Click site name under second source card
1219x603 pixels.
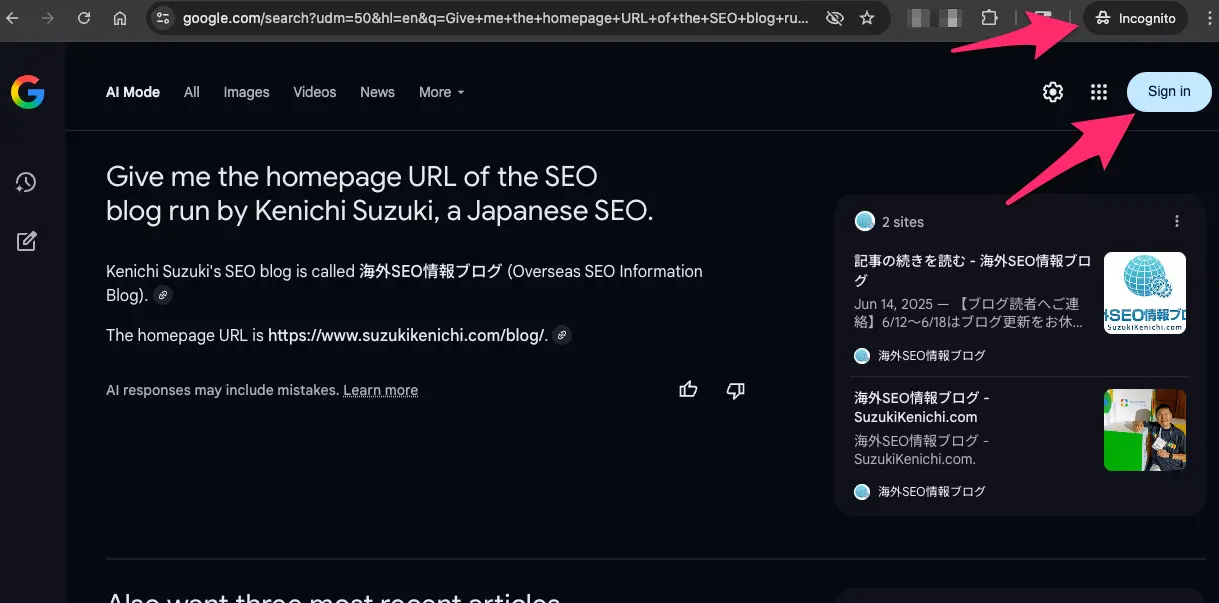[932, 491]
